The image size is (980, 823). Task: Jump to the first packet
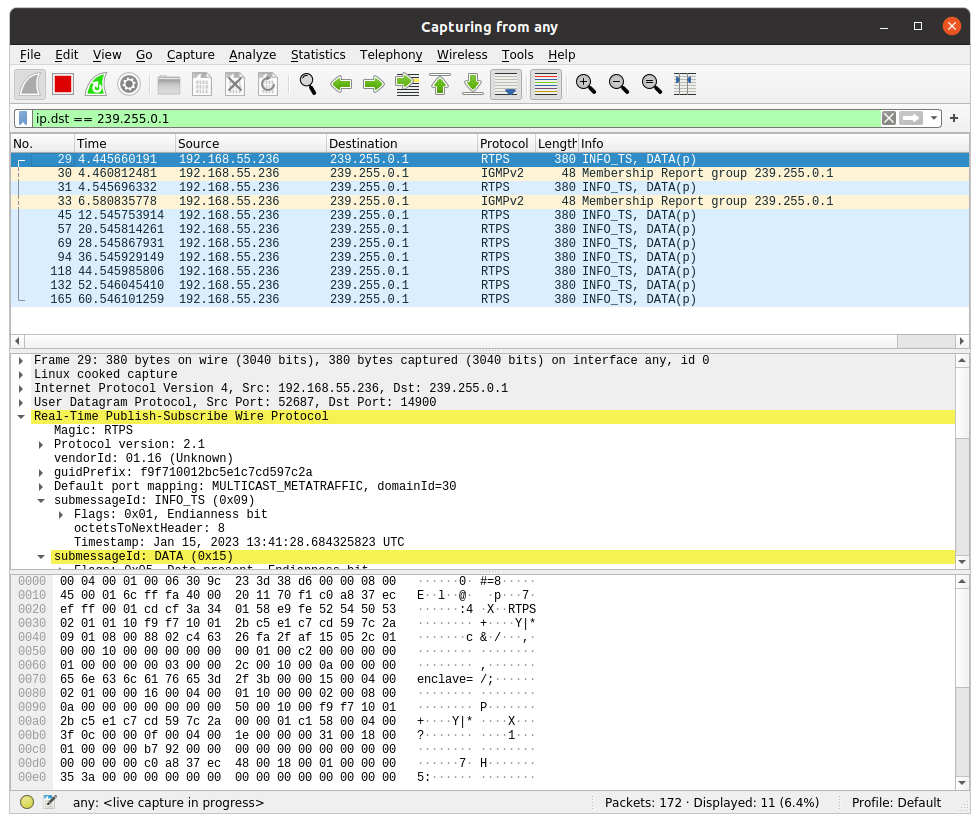click(x=440, y=84)
